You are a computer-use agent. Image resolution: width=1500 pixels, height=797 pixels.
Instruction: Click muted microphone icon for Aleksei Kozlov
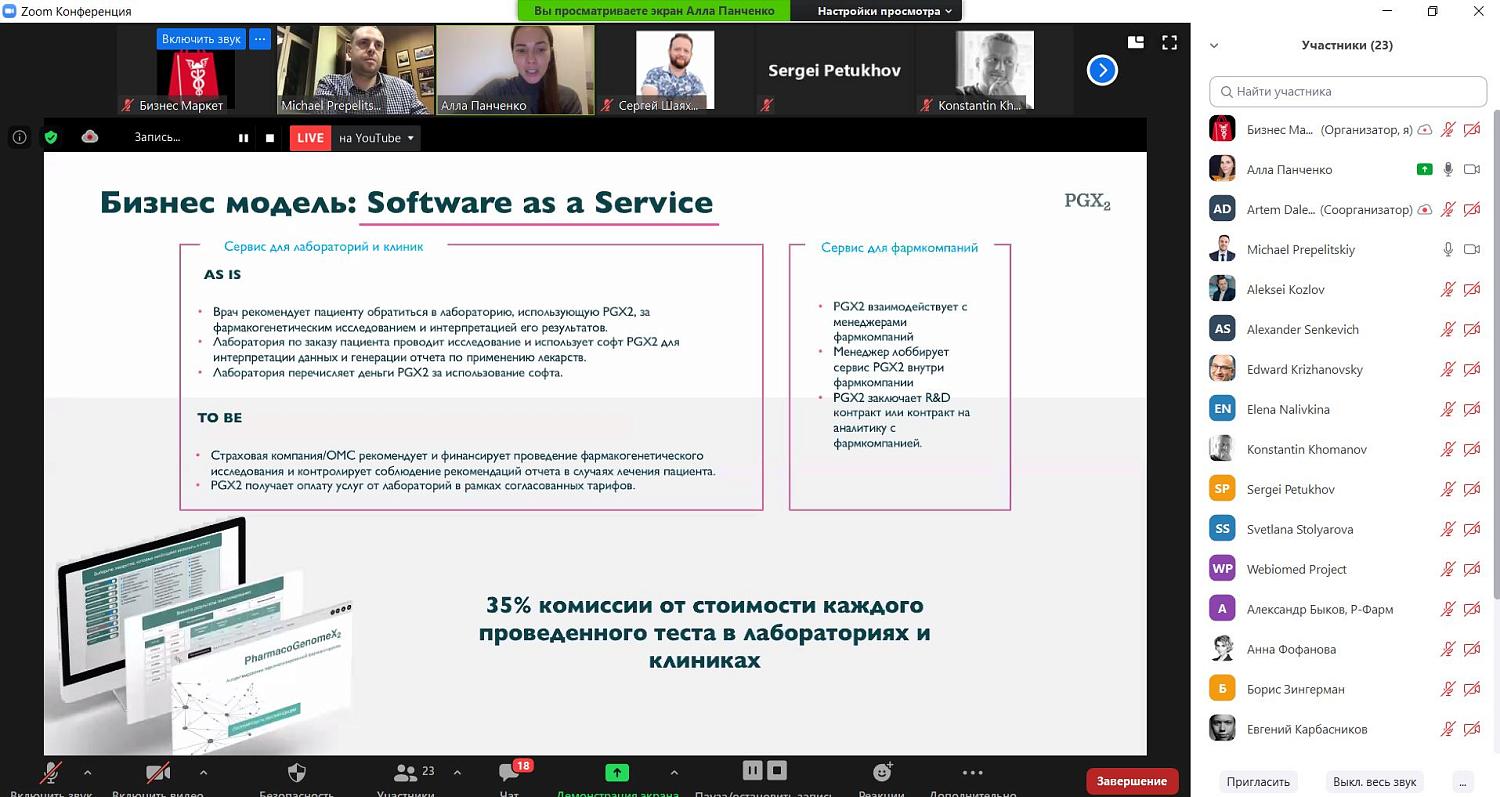[x=1447, y=289]
